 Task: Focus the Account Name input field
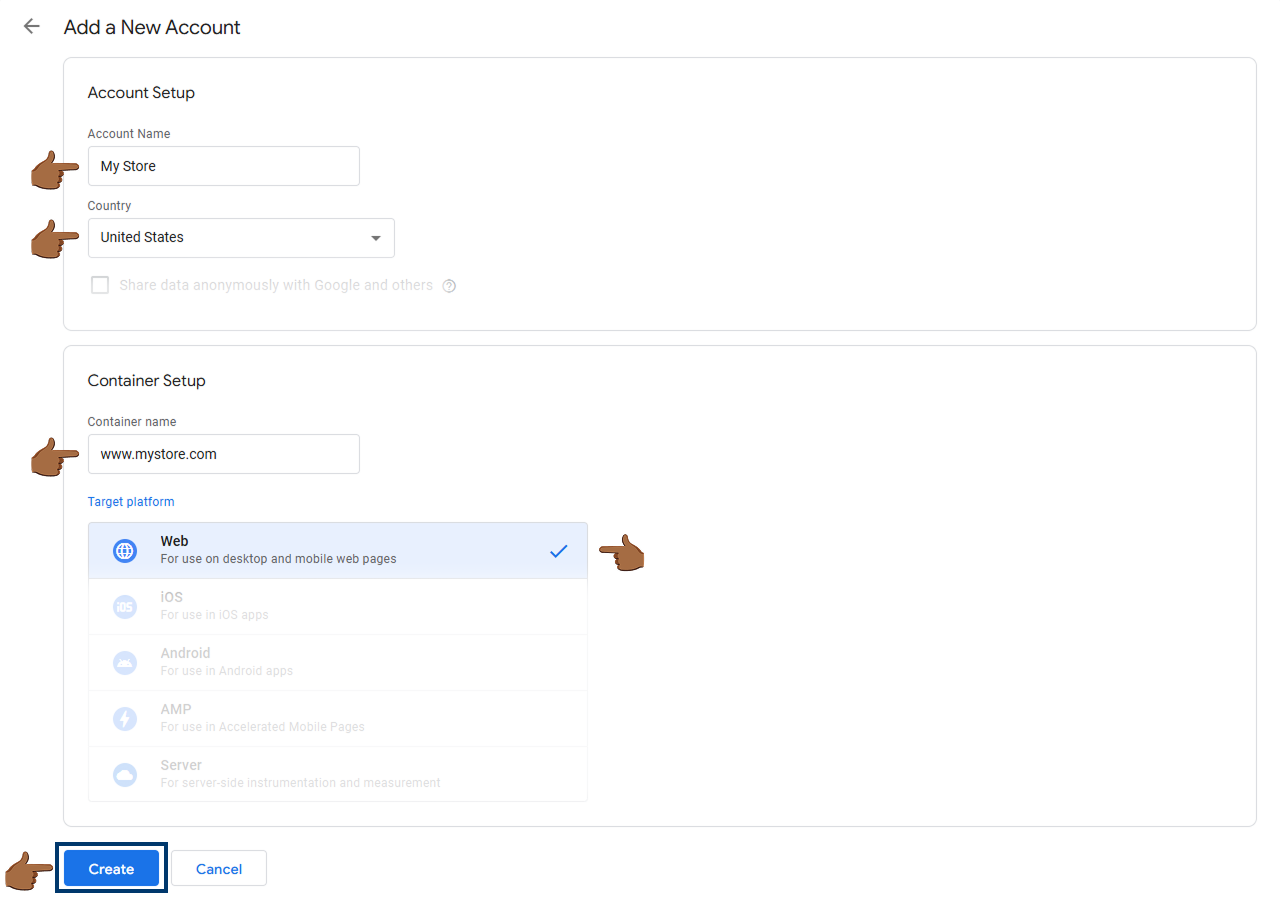point(224,166)
